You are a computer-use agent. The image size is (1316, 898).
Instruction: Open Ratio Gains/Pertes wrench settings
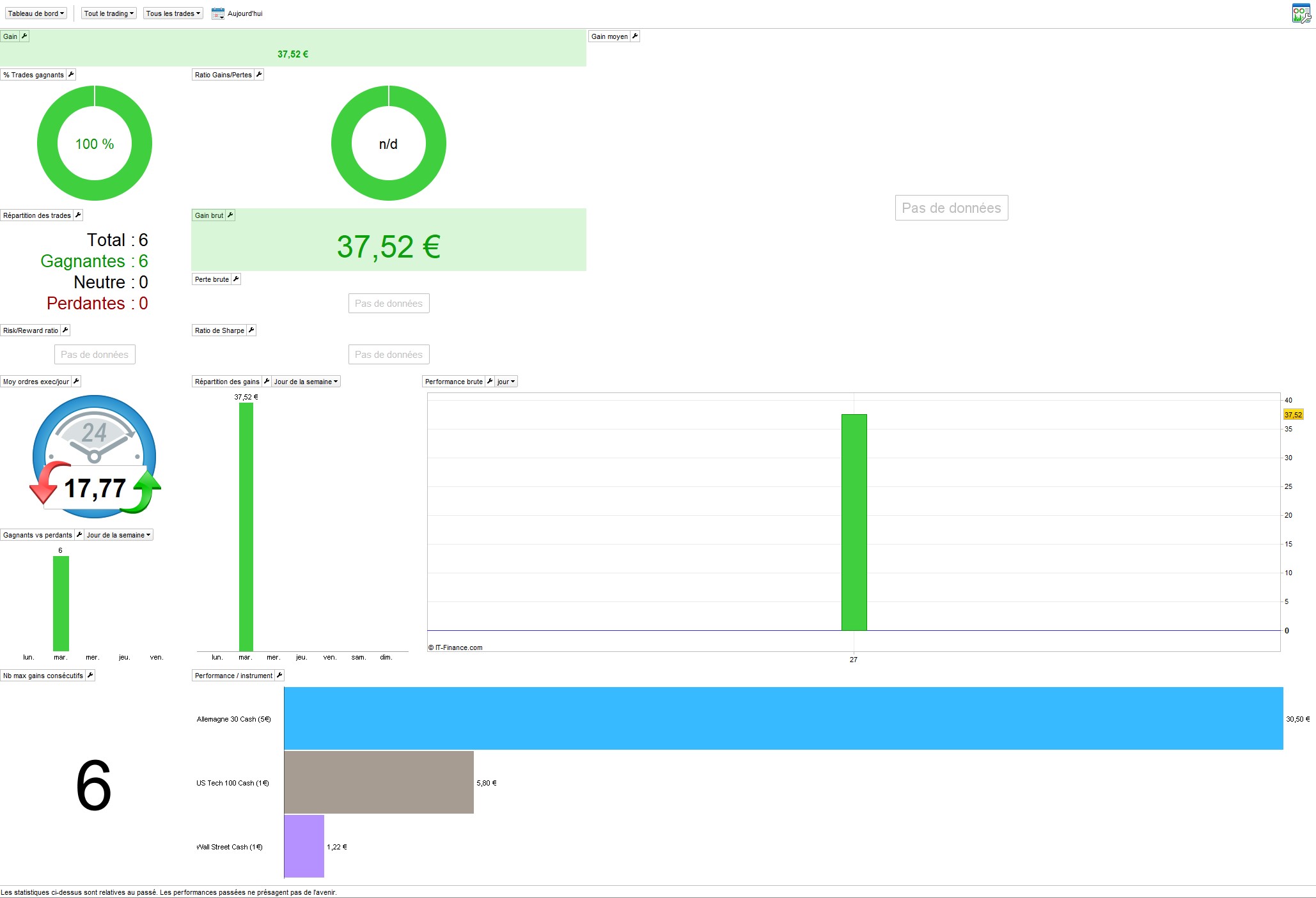pyautogui.click(x=259, y=75)
